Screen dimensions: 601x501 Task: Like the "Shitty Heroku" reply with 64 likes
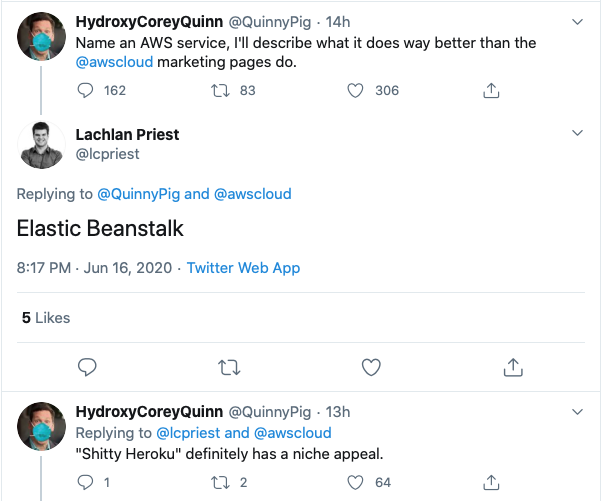[x=355, y=483]
